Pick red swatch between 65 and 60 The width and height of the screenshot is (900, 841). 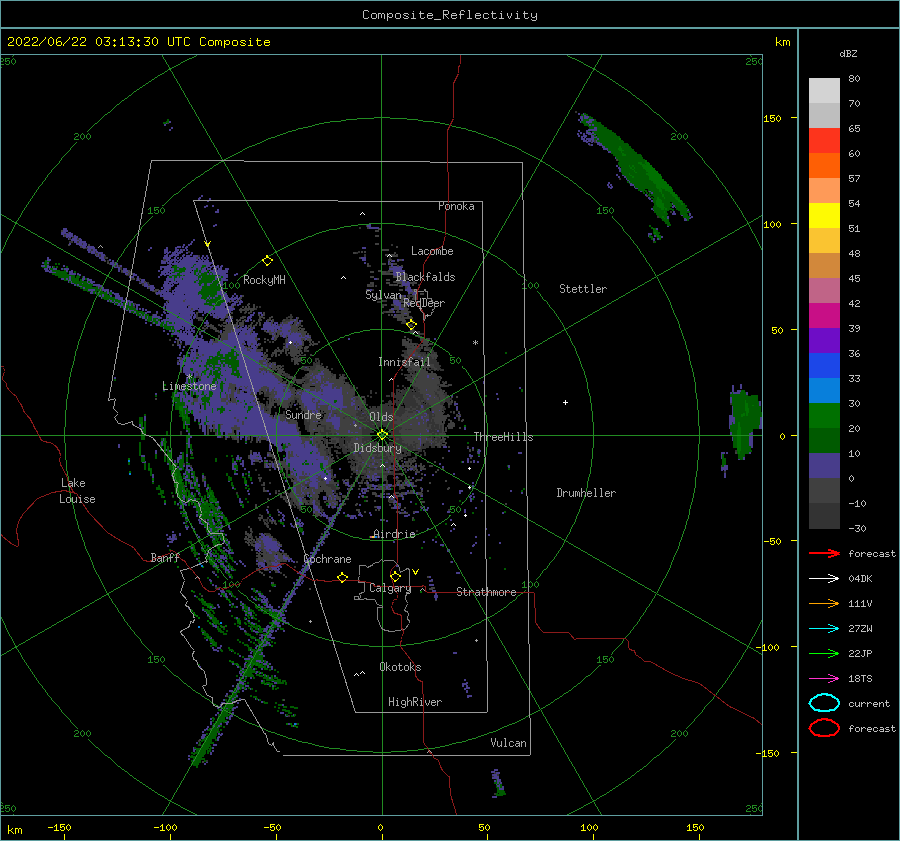[824, 141]
